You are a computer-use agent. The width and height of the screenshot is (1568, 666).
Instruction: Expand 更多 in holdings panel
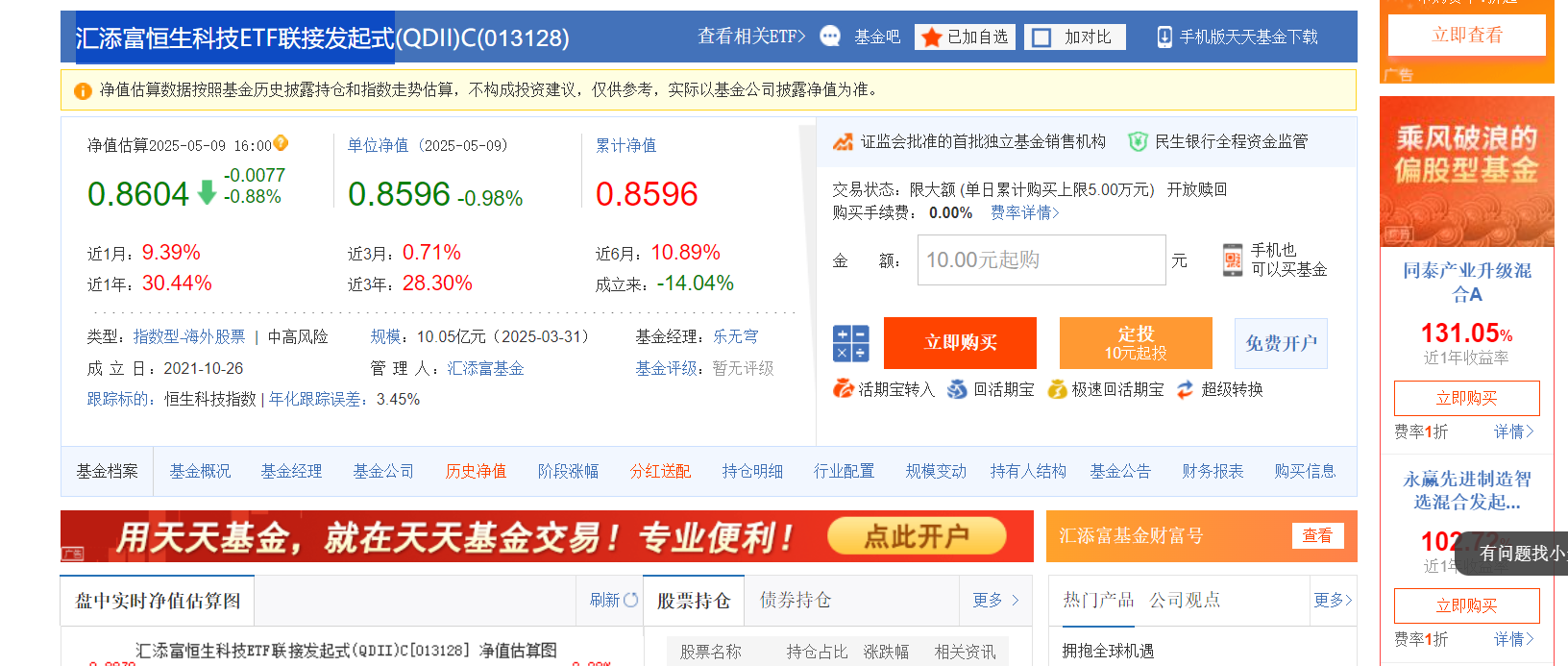995,600
